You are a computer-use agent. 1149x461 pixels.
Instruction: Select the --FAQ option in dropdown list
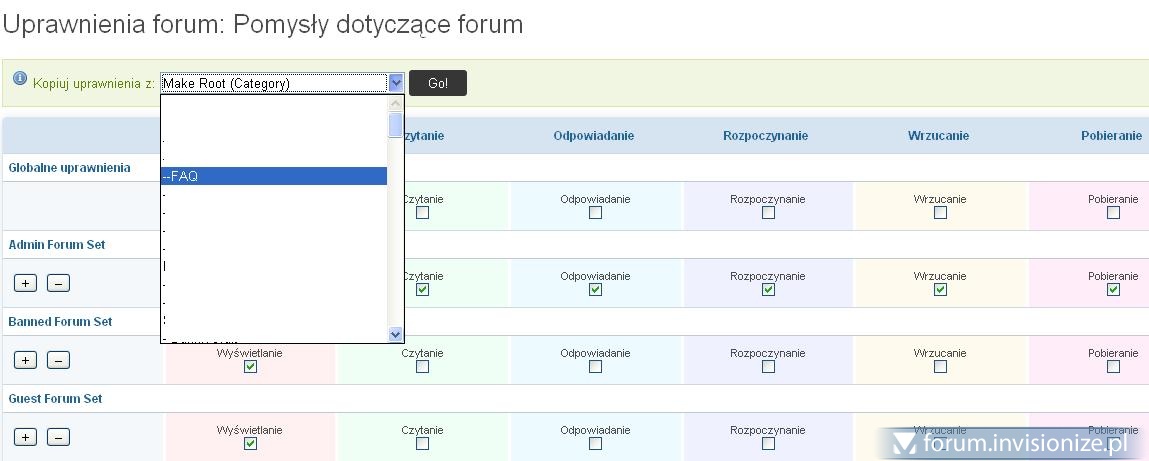coord(273,176)
